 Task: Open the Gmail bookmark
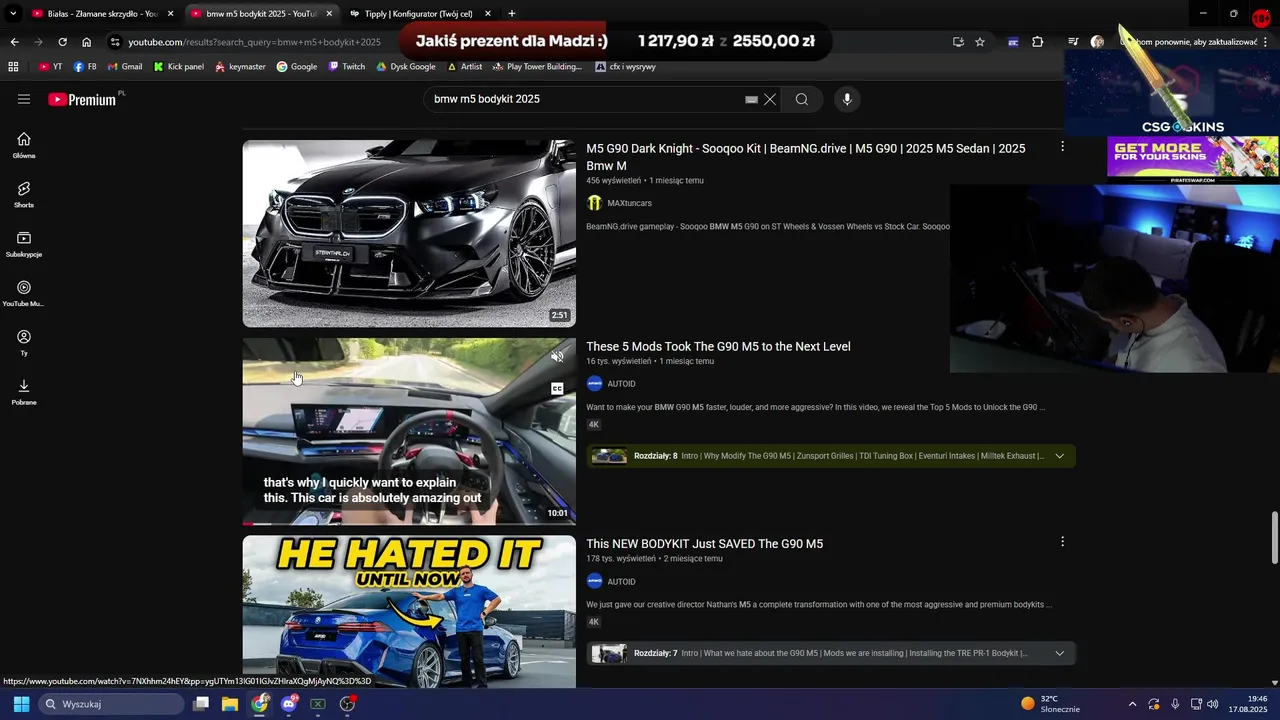click(124, 67)
